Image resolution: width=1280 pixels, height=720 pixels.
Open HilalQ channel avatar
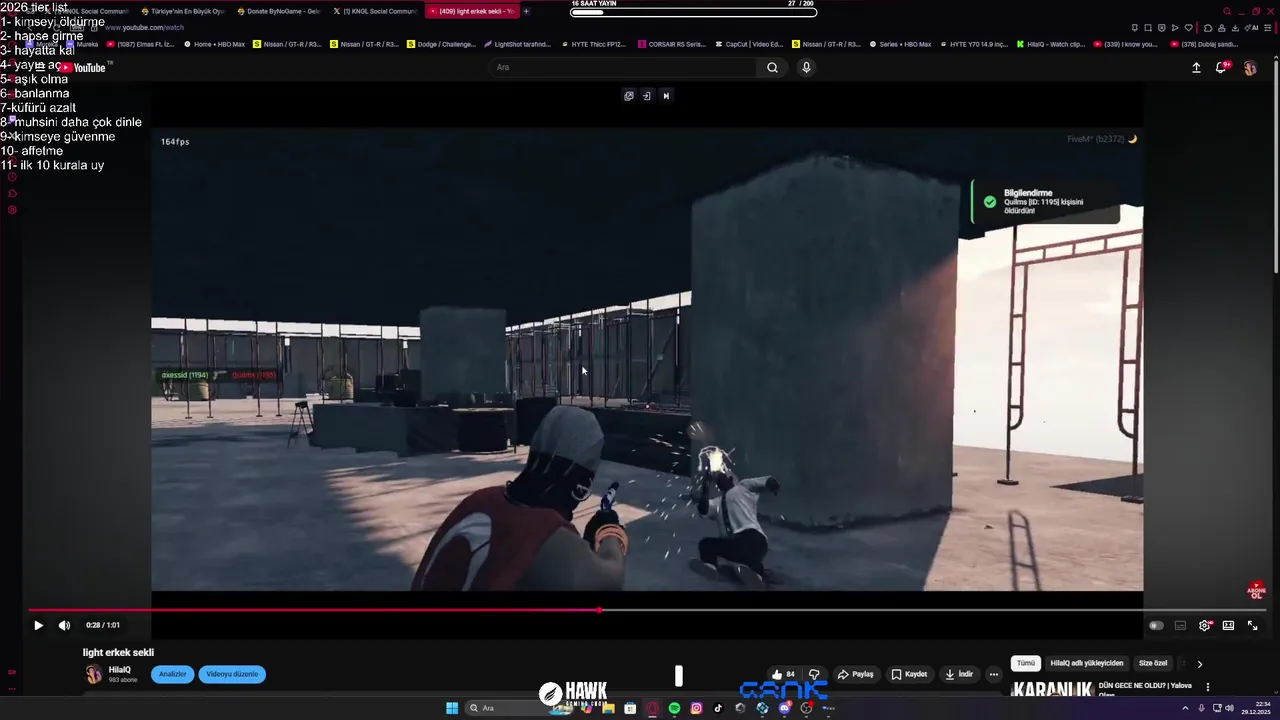(93, 674)
